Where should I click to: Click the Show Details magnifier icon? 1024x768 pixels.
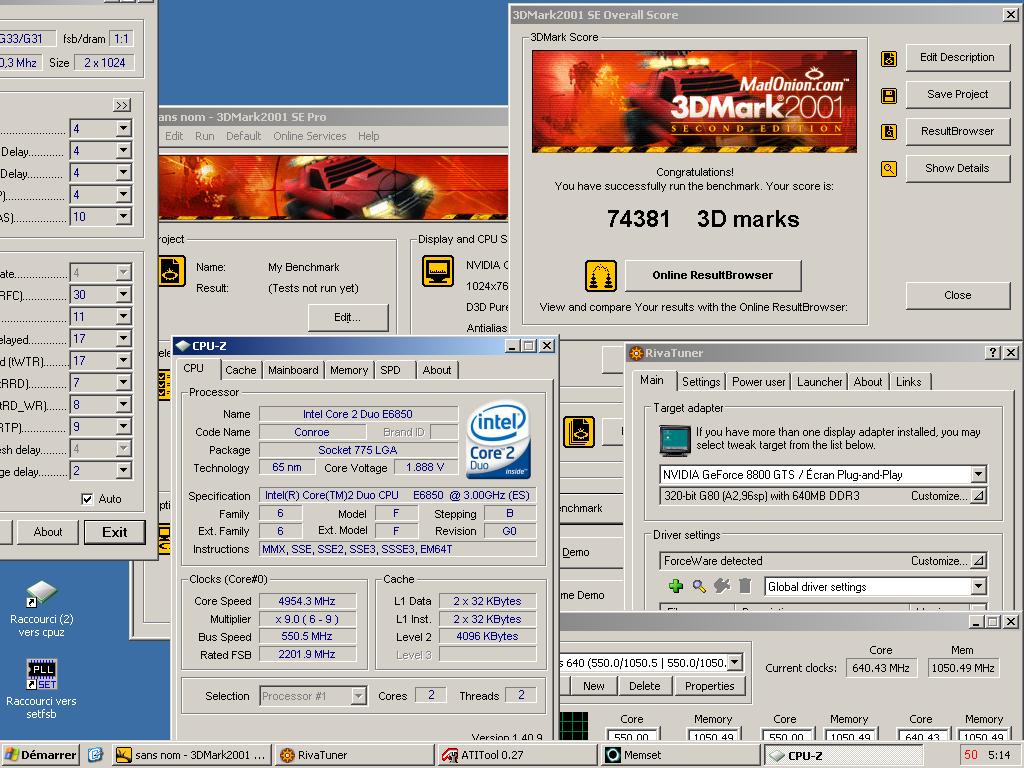[889, 169]
